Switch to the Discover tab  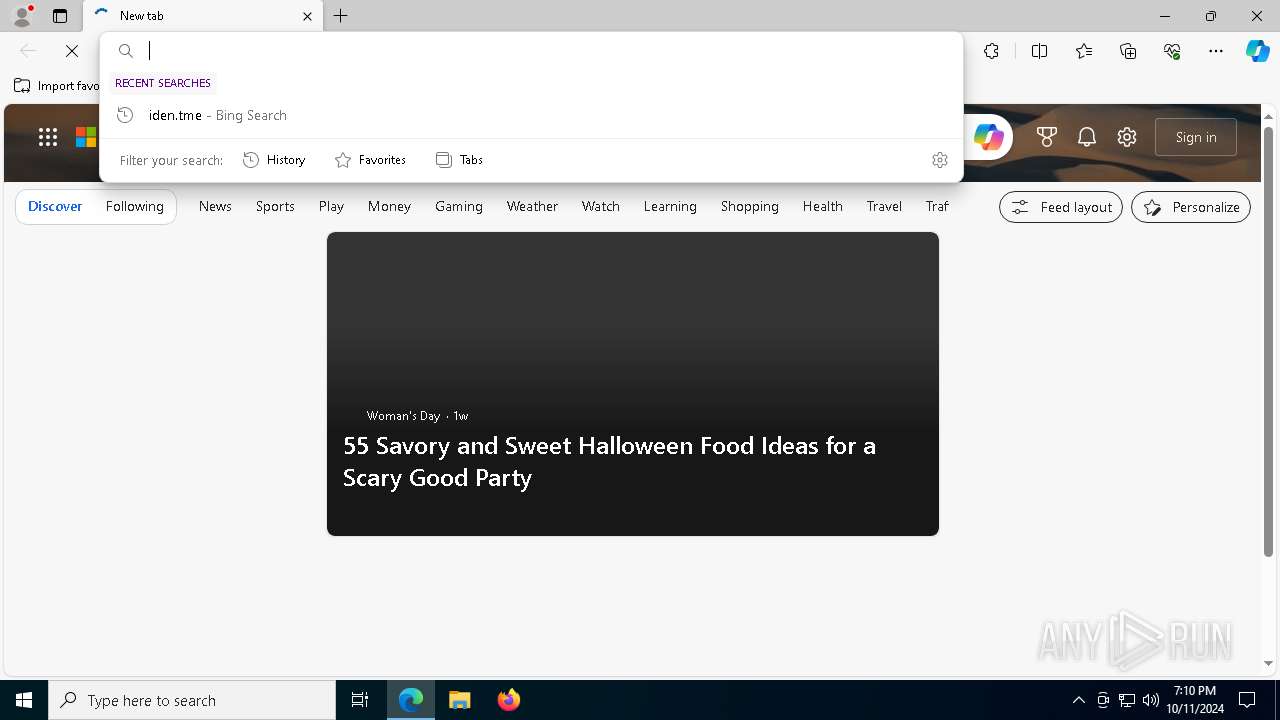[x=55, y=207]
